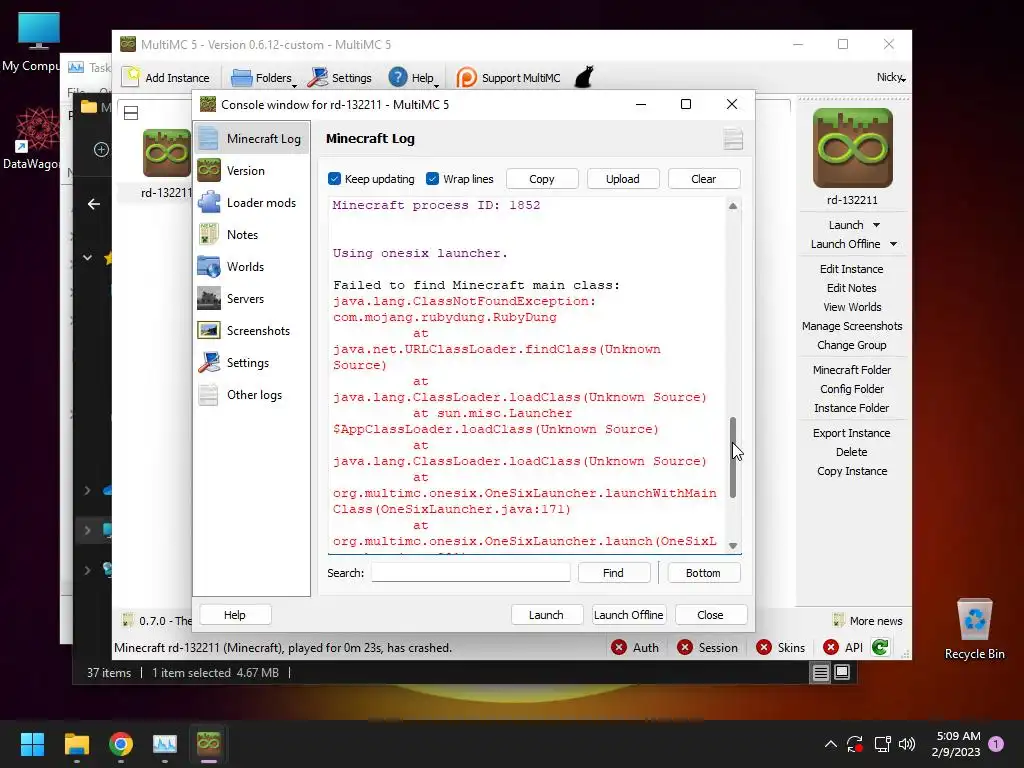This screenshot has height=768, width=1024.
Task: Switch File Explorer to large thumbnails view icon
Action: pos(842,671)
